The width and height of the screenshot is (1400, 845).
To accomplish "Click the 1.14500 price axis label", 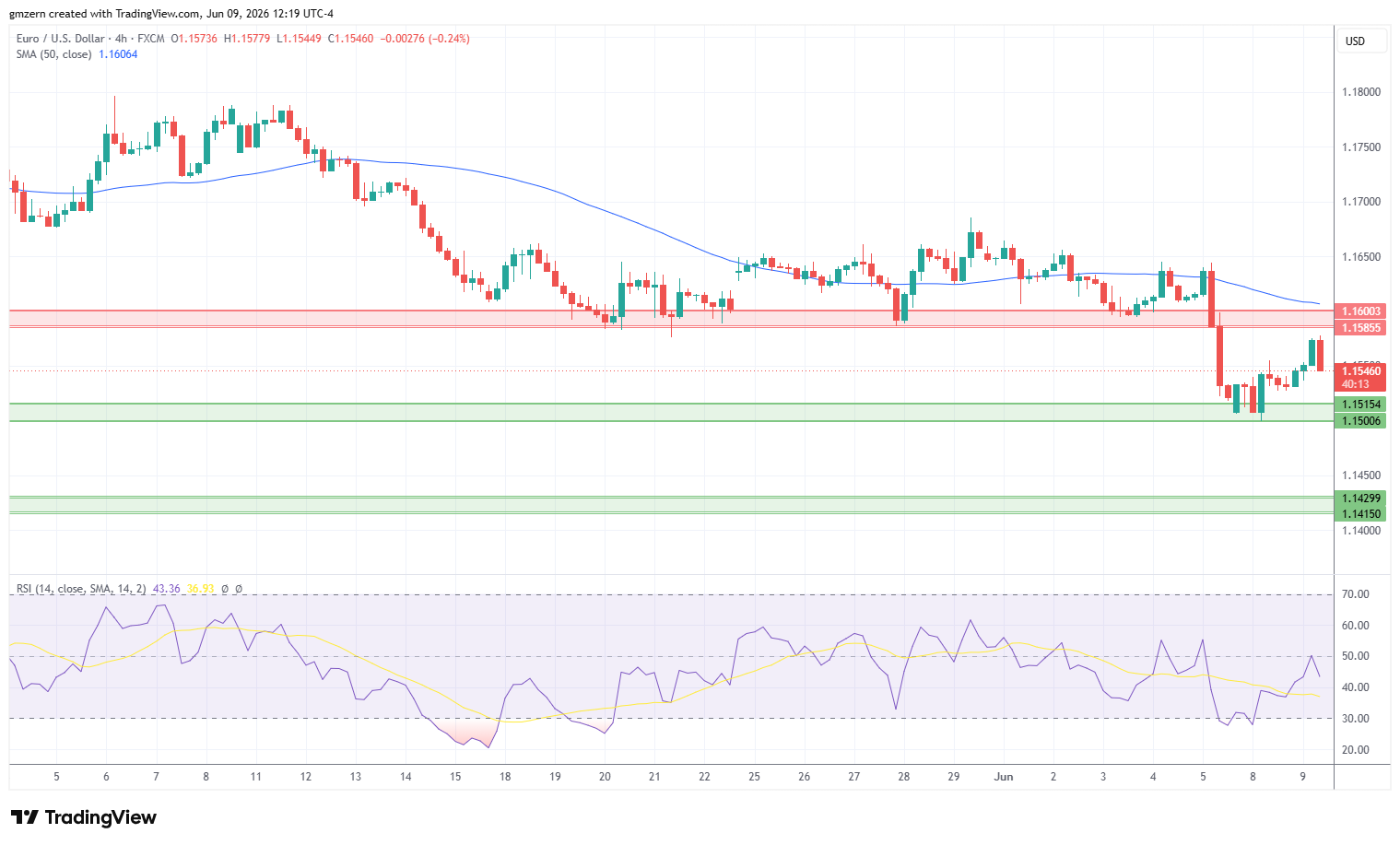I will (1361, 475).
